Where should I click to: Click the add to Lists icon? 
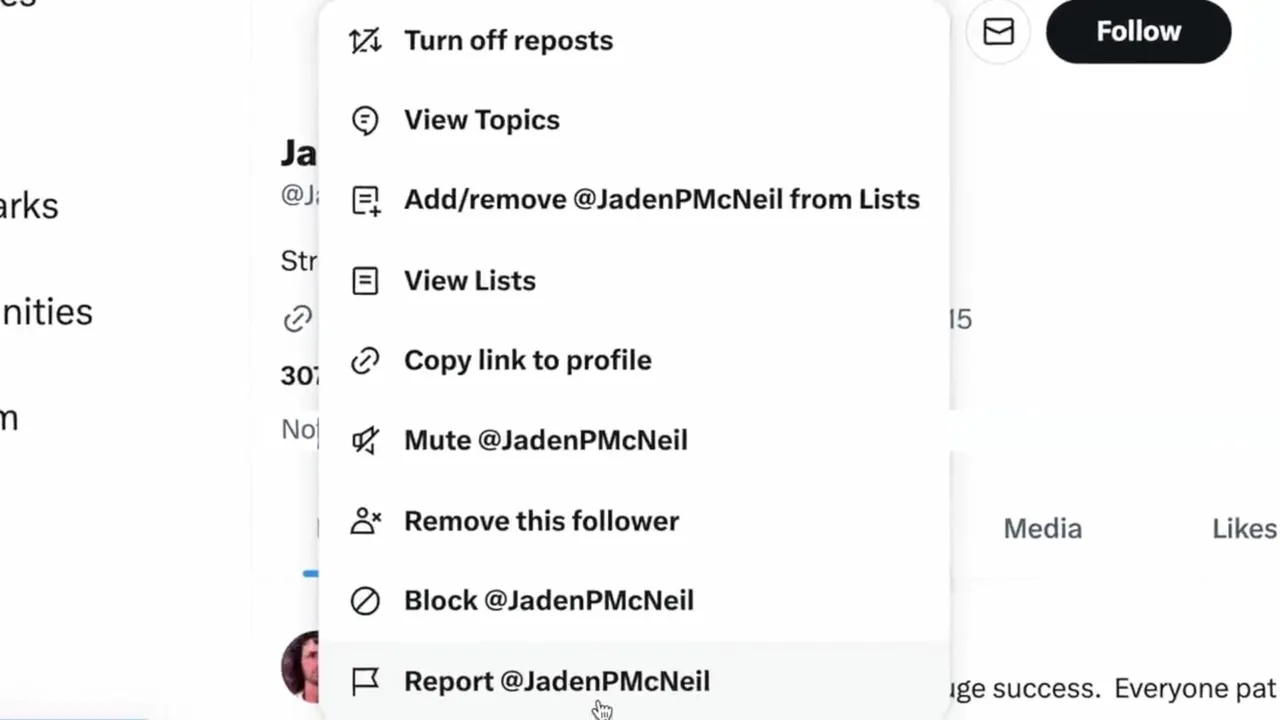[x=365, y=200]
